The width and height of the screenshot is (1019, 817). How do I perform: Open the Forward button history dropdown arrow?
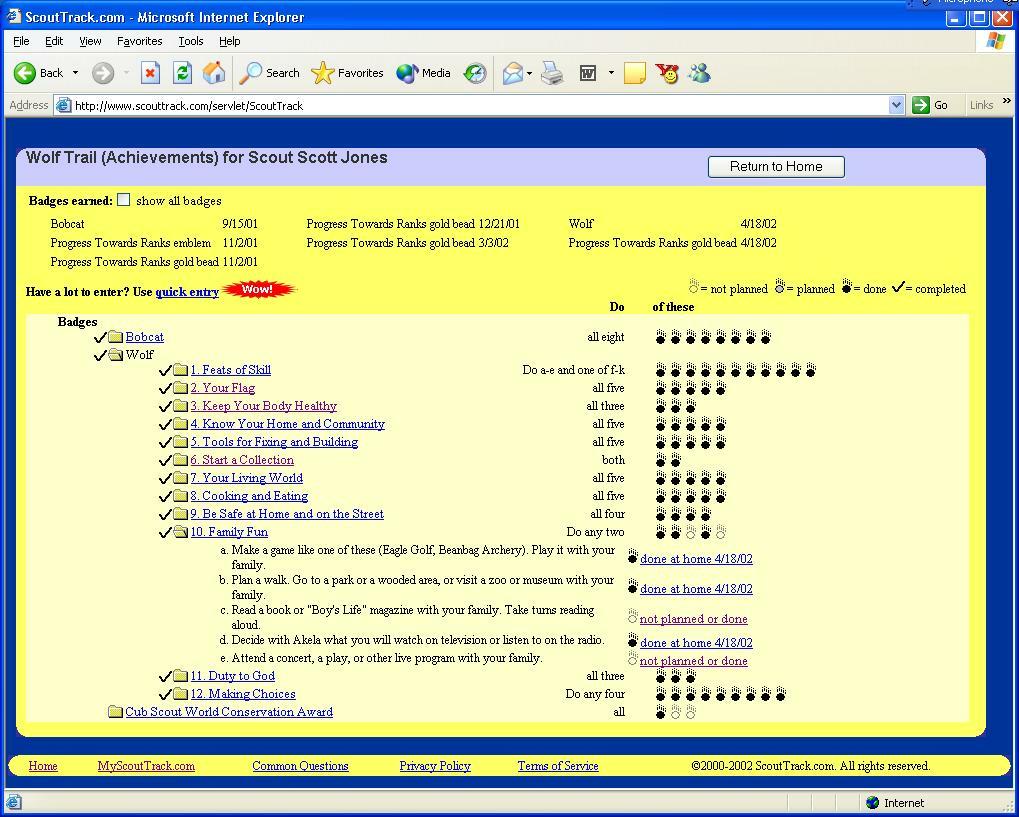(x=126, y=73)
